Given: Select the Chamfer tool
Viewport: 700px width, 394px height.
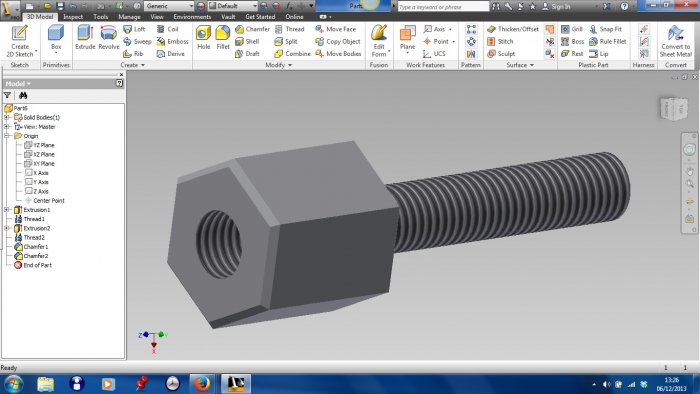Looking at the screenshot, I should click(x=252, y=29).
